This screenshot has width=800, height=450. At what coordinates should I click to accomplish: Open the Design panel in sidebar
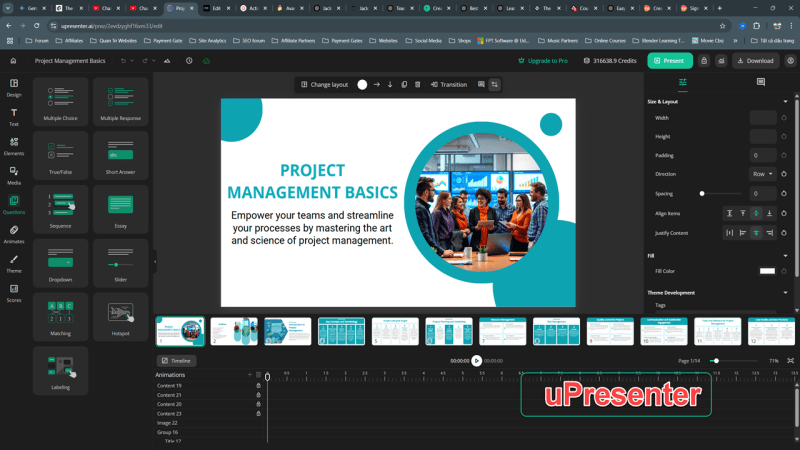[14, 87]
